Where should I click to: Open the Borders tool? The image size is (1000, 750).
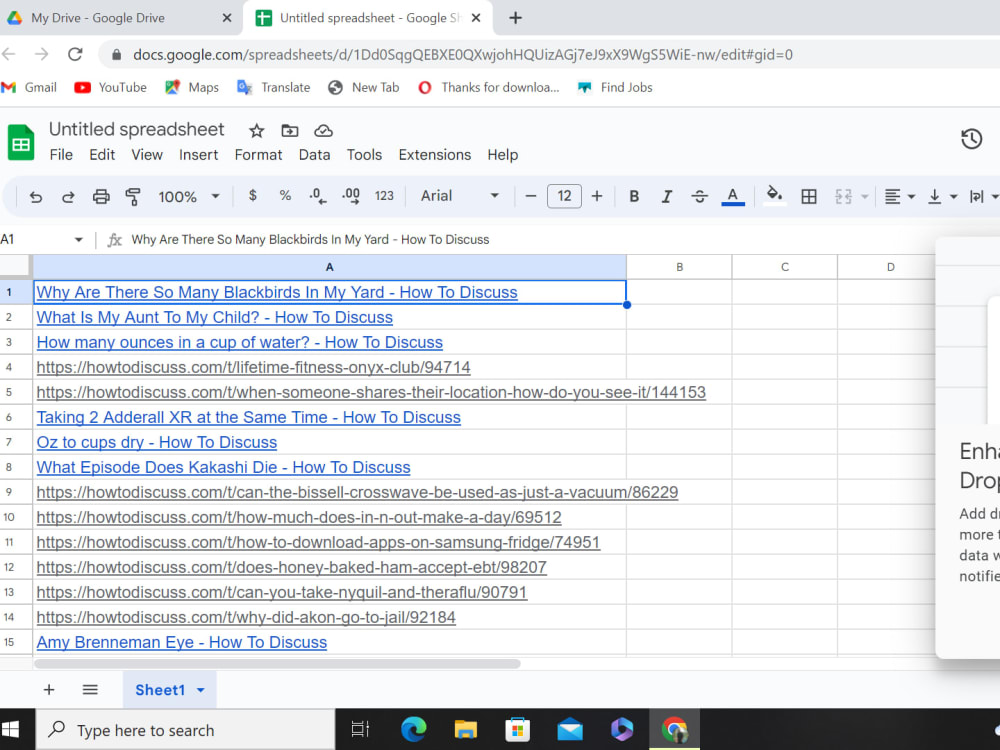point(809,196)
